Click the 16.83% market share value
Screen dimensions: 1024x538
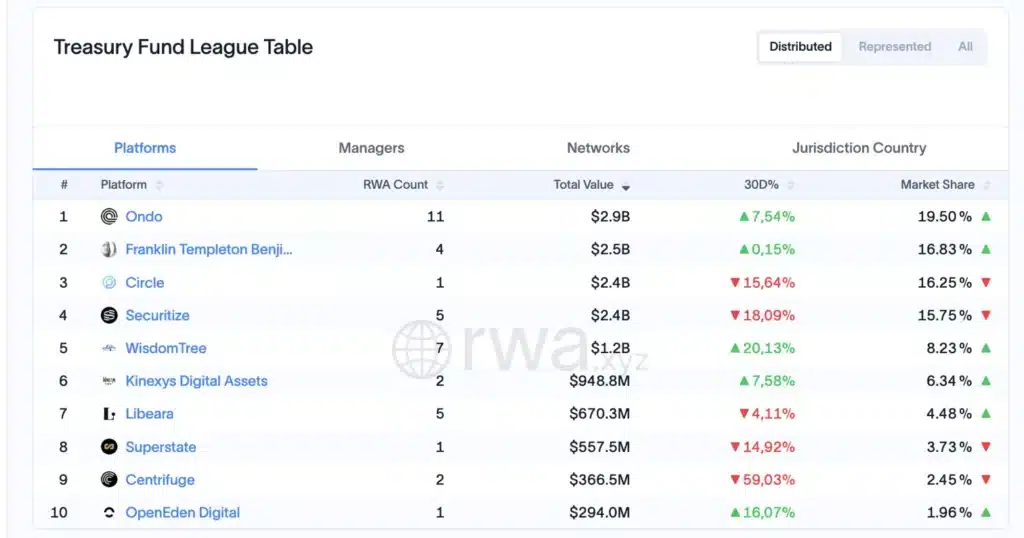click(945, 249)
